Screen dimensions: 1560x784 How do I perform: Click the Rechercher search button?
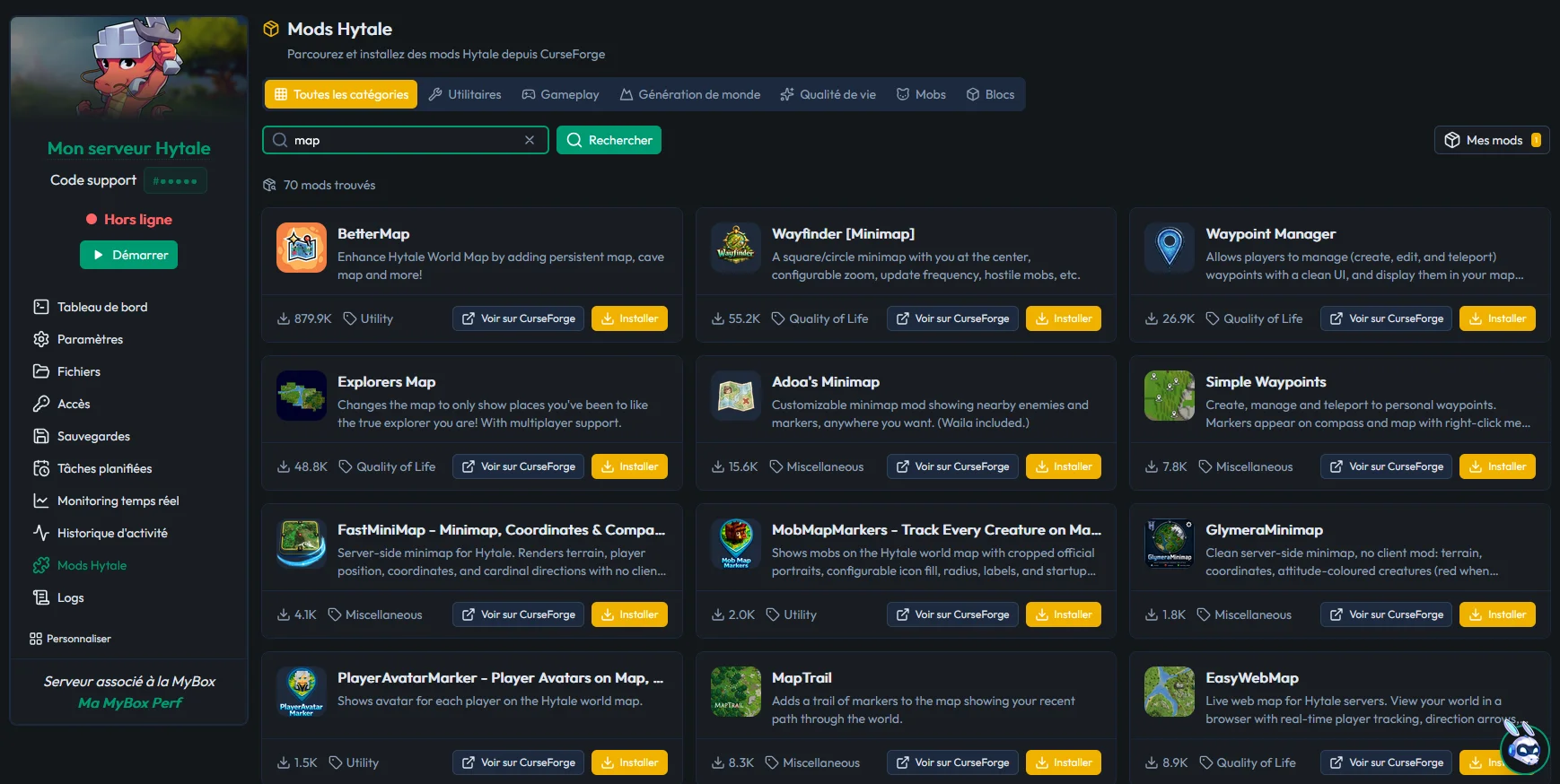pyautogui.click(x=609, y=140)
